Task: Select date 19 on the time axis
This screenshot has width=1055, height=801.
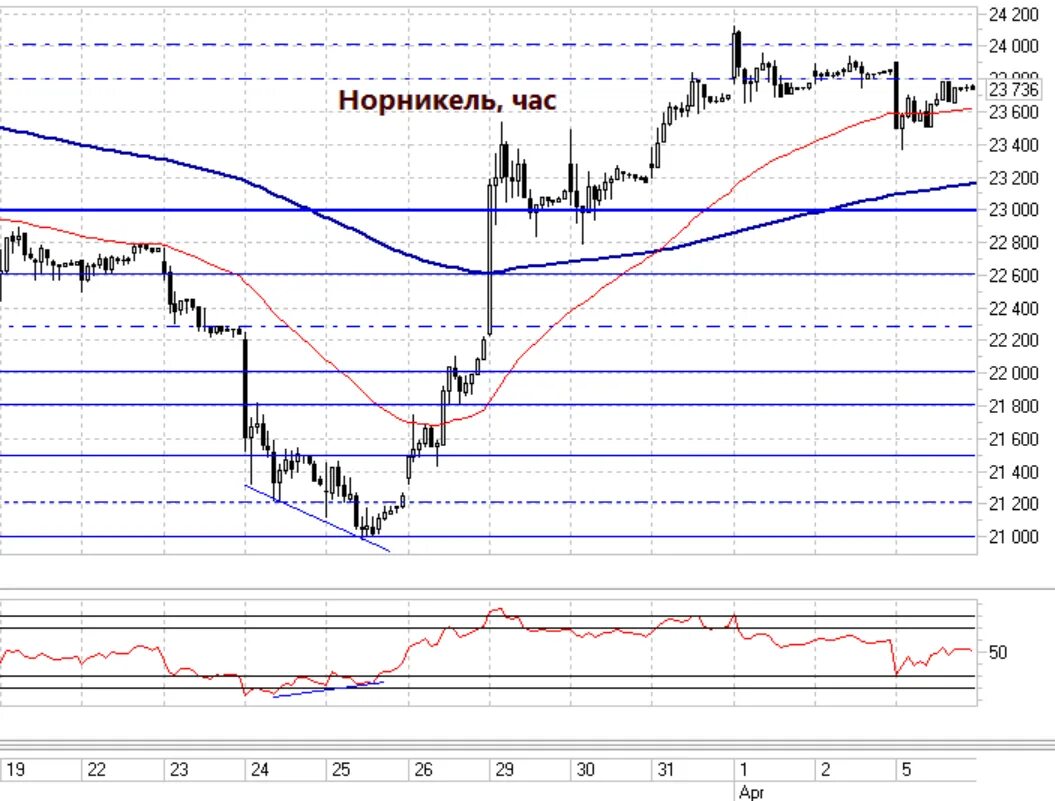Action: (x=15, y=769)
